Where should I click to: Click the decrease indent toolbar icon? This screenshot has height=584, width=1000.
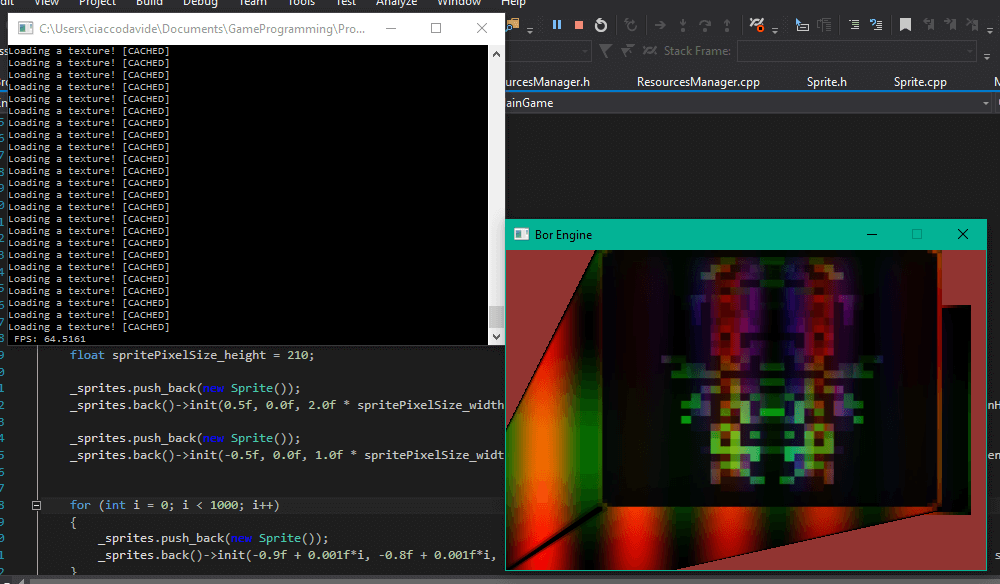coord(853,25)
